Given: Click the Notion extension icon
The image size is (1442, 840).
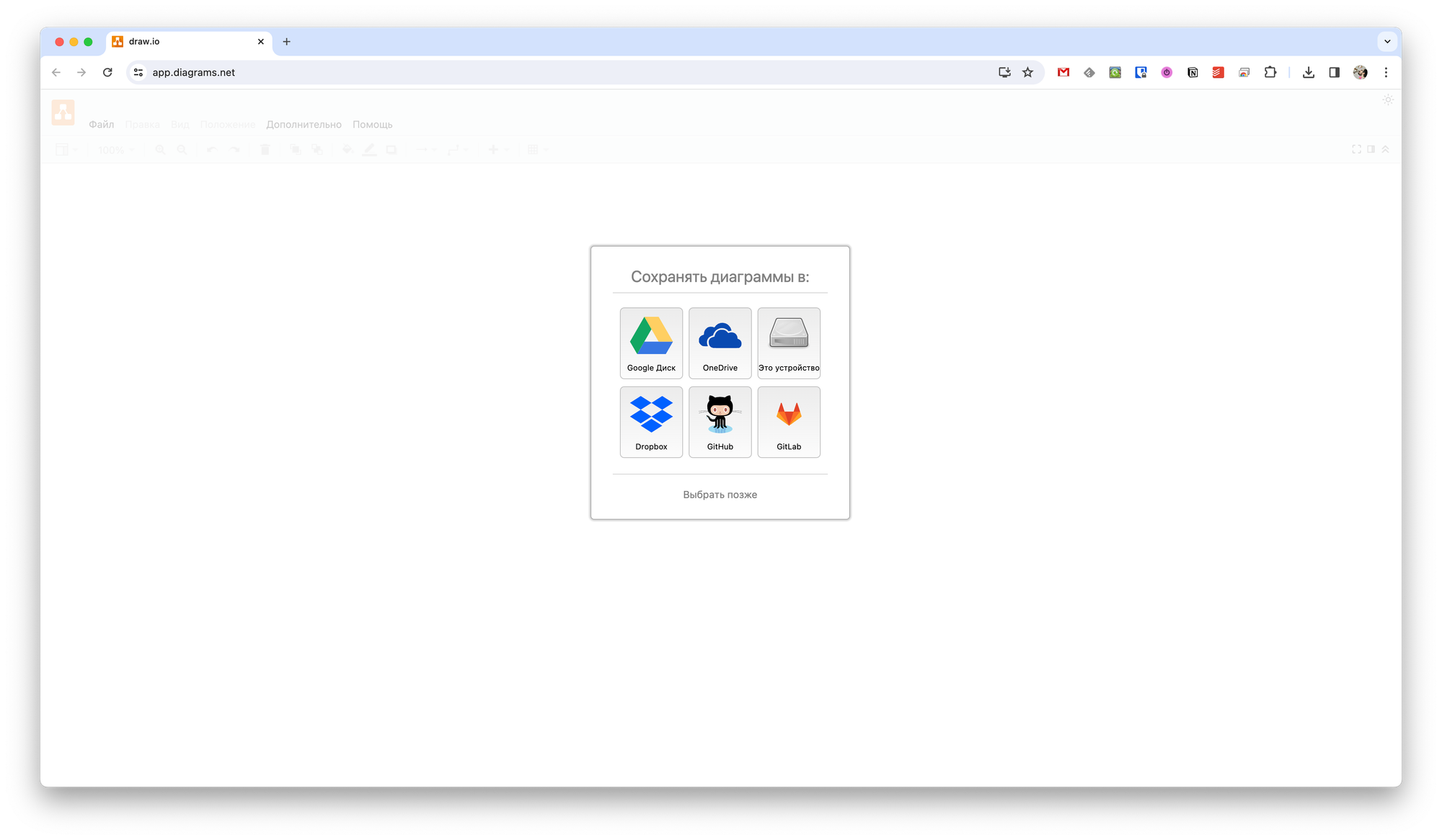Looking at the screenshot, I should [1193, 72].
